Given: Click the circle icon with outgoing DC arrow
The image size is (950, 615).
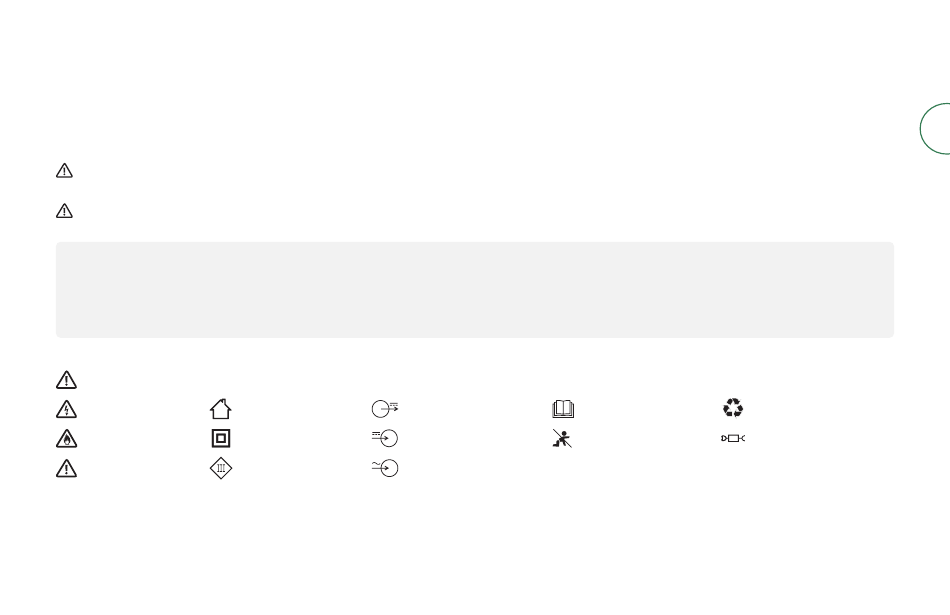Looking at the screenshot, I should [384, 408].
